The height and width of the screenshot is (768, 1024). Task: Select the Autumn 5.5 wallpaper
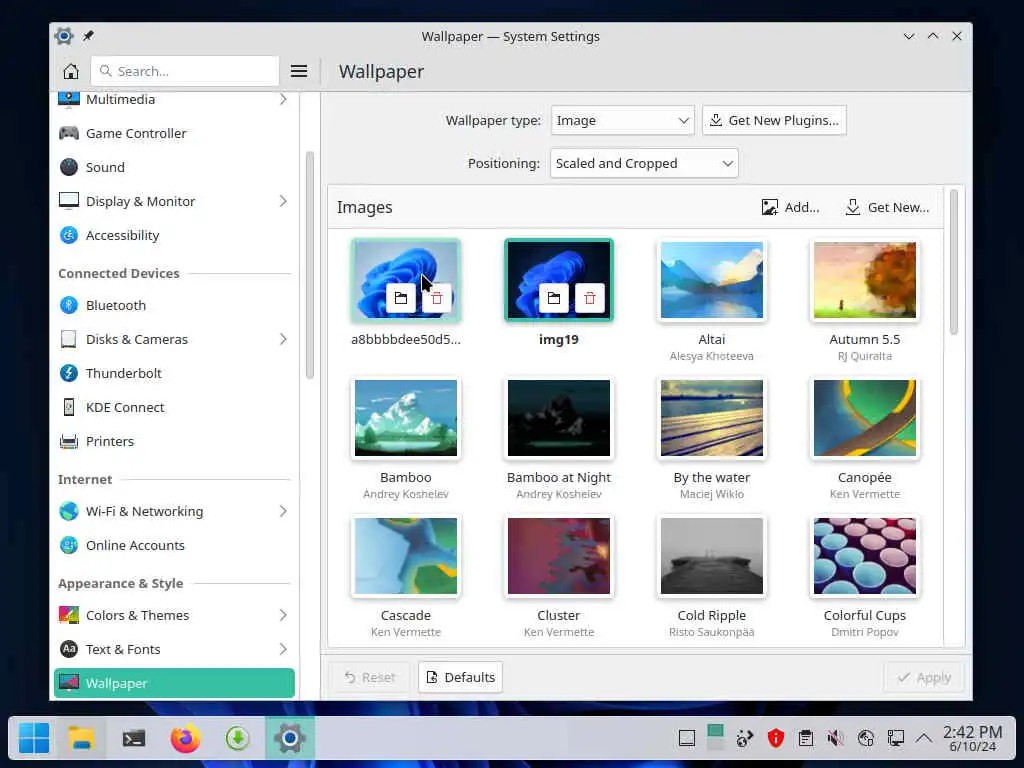(x=865, y=280)
